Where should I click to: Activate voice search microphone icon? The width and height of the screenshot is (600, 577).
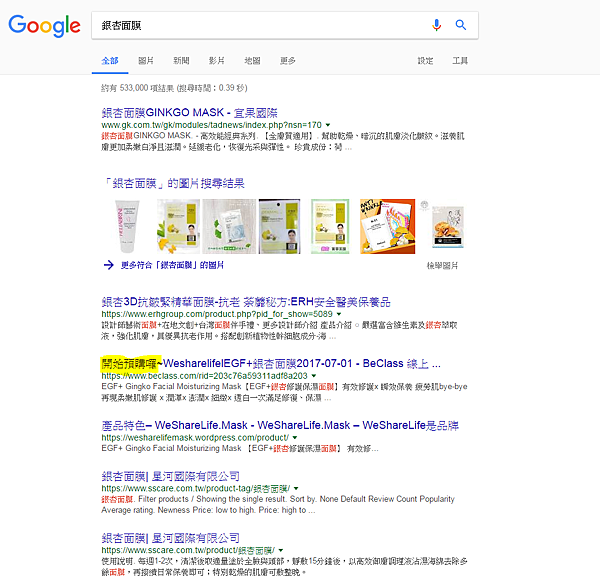pos(436,25)
